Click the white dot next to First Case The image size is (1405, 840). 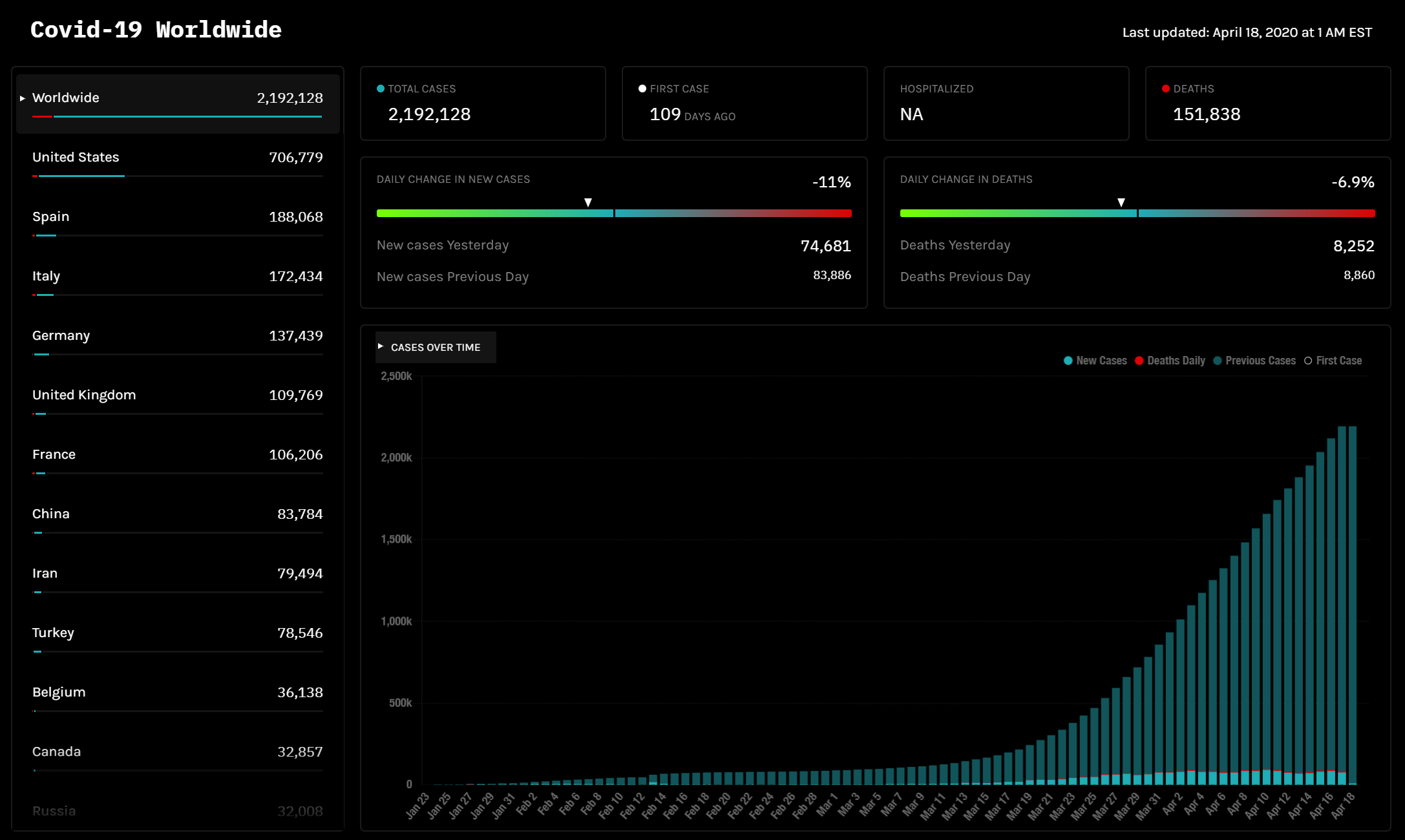pyautogui.click(x=642, y=89)
